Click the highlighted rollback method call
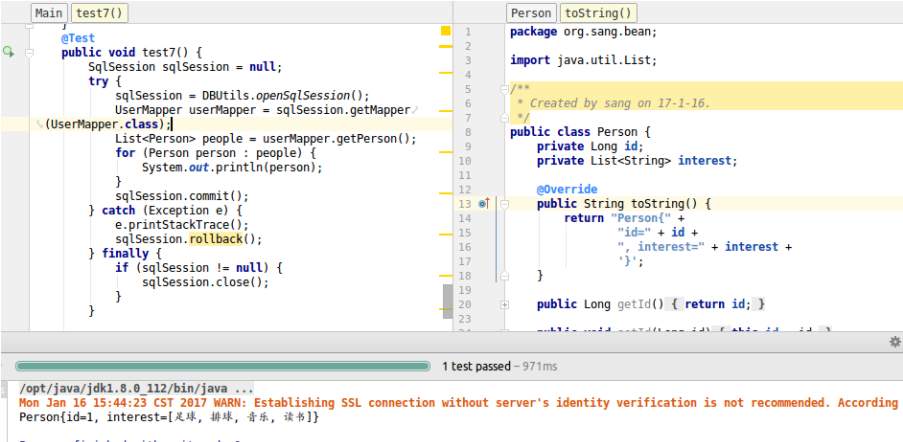Image resolution: width=903 pixels, height=442 pixels. click(x=215, y=239)
